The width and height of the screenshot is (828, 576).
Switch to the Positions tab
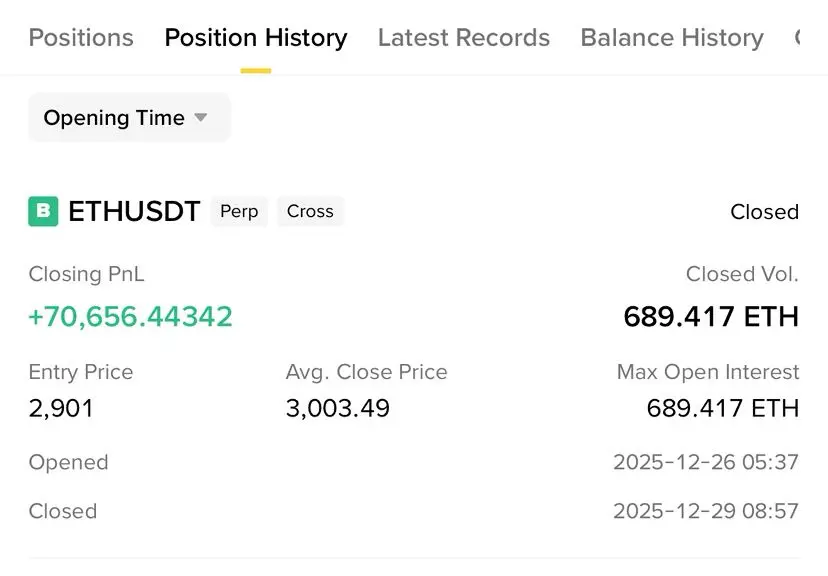[x=81, y=38]
